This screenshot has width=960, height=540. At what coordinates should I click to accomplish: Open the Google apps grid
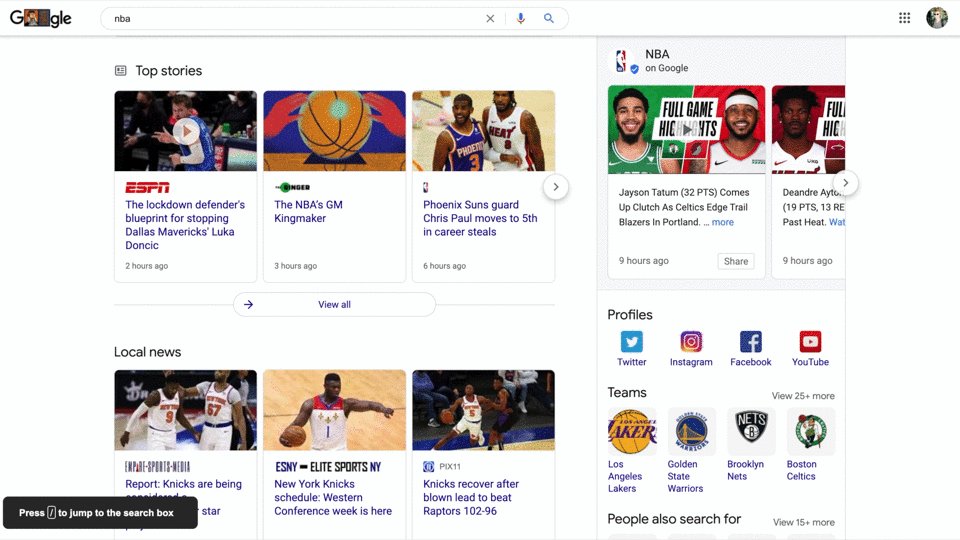click(904, 18)
